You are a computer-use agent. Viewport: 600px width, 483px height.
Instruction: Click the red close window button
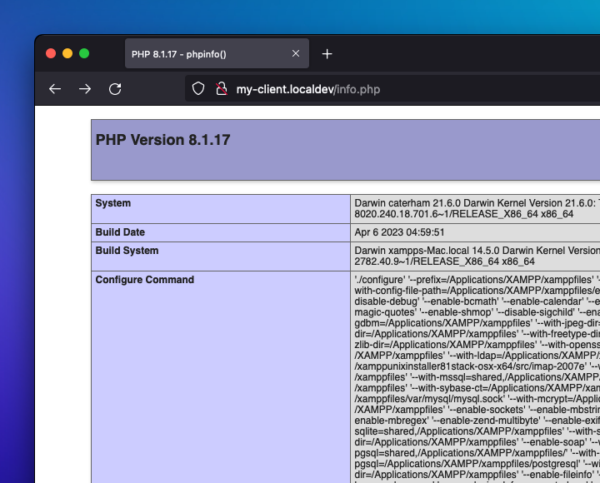pyautogui.click(x=51, y=53)
